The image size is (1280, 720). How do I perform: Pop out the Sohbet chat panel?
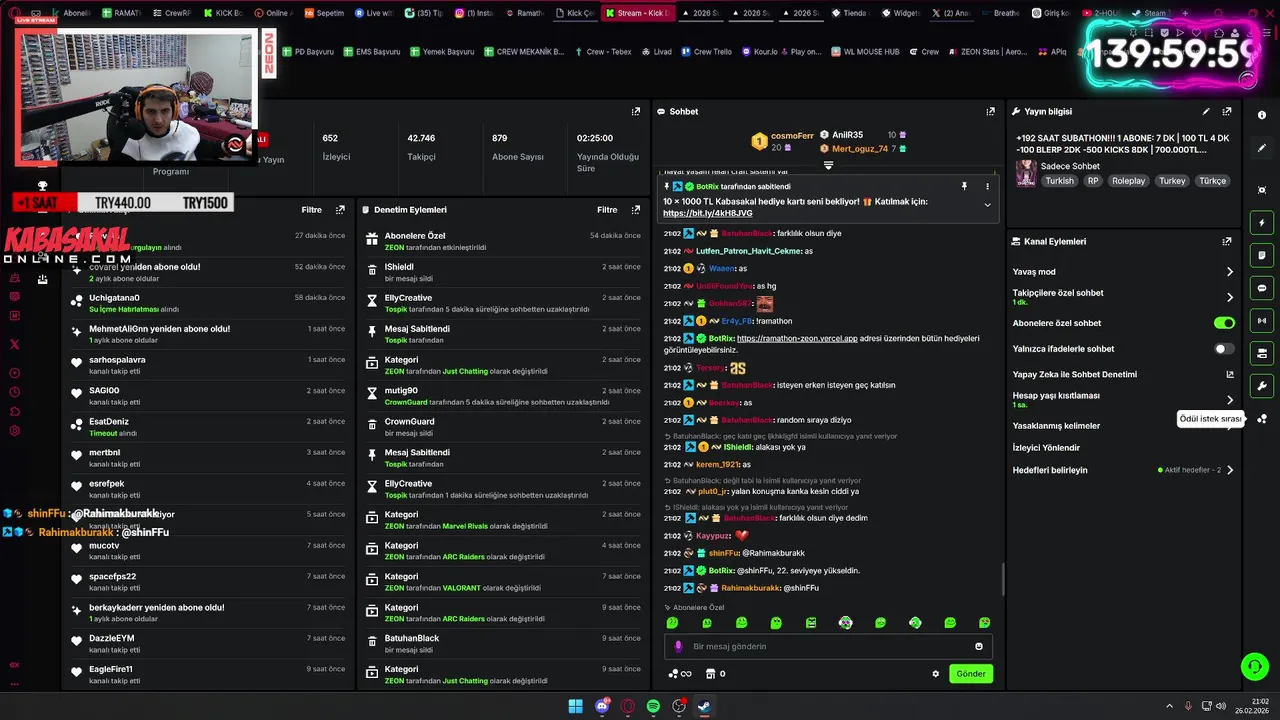coord(990,112)
